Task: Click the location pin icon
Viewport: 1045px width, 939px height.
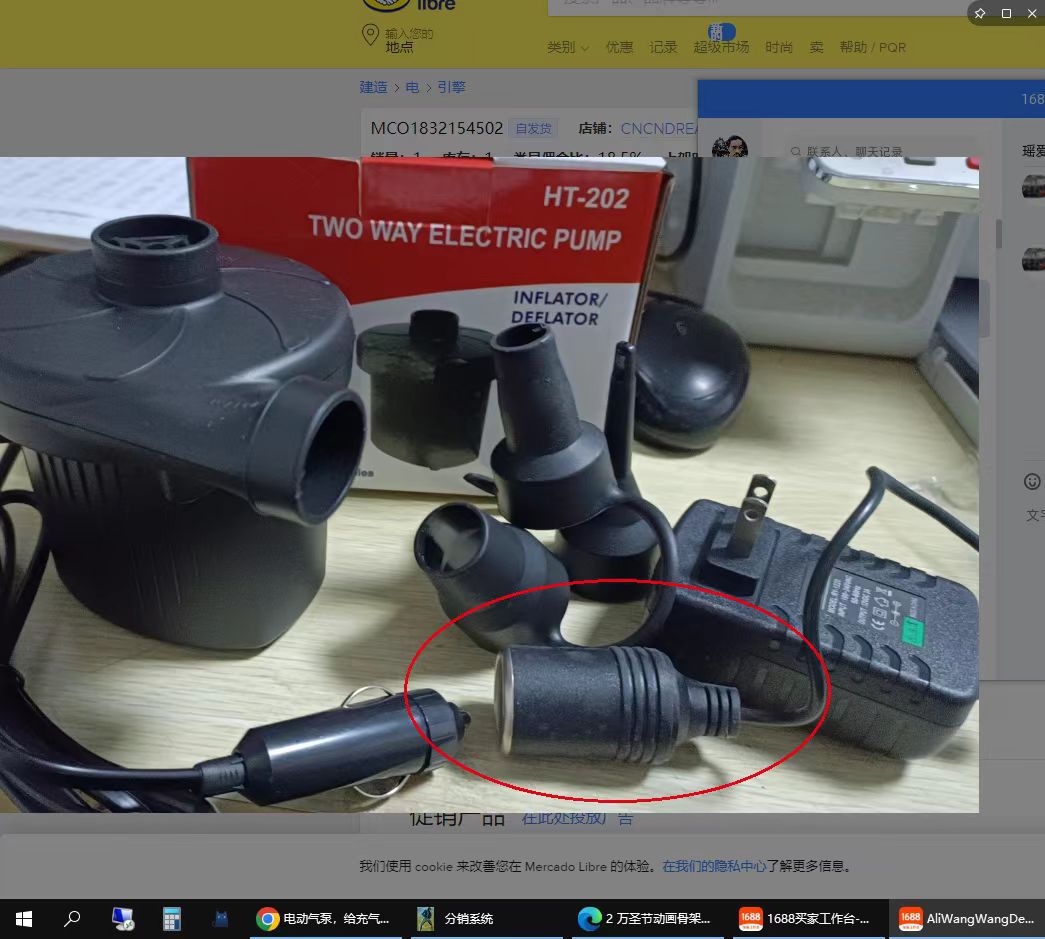Action: 370,37
